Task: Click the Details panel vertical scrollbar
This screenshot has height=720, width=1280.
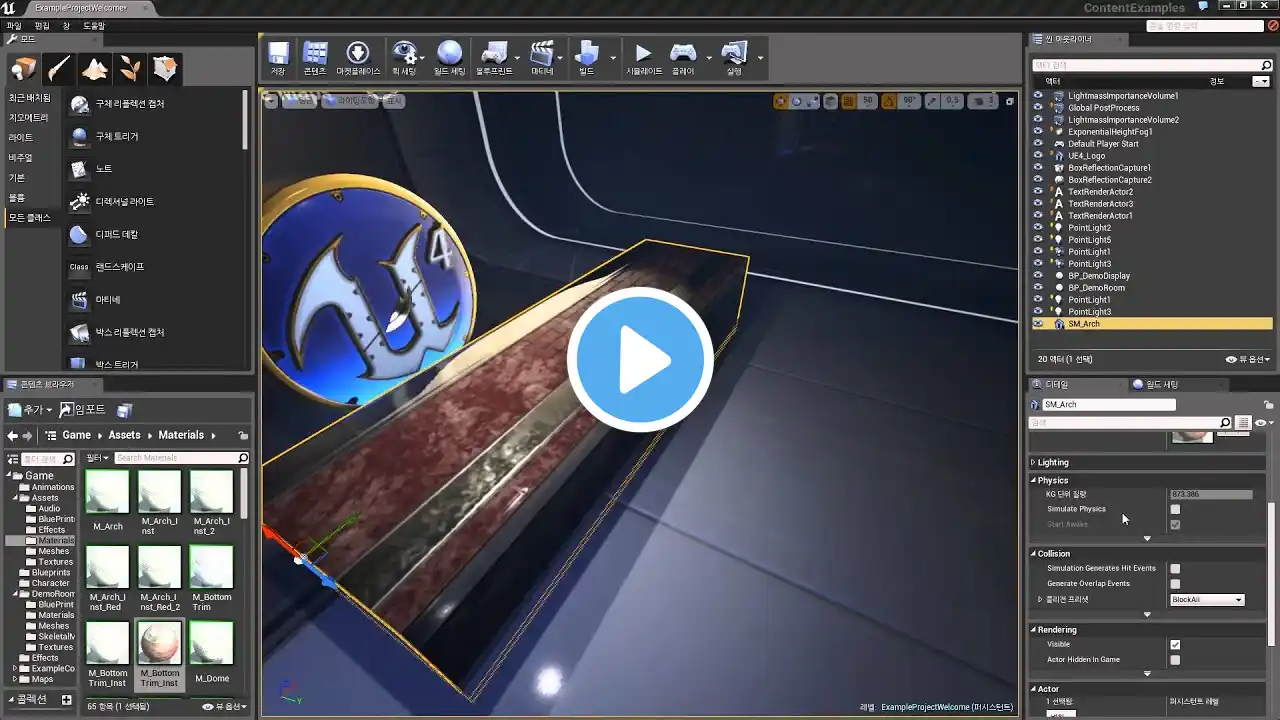Action: tap(1272, 575)
